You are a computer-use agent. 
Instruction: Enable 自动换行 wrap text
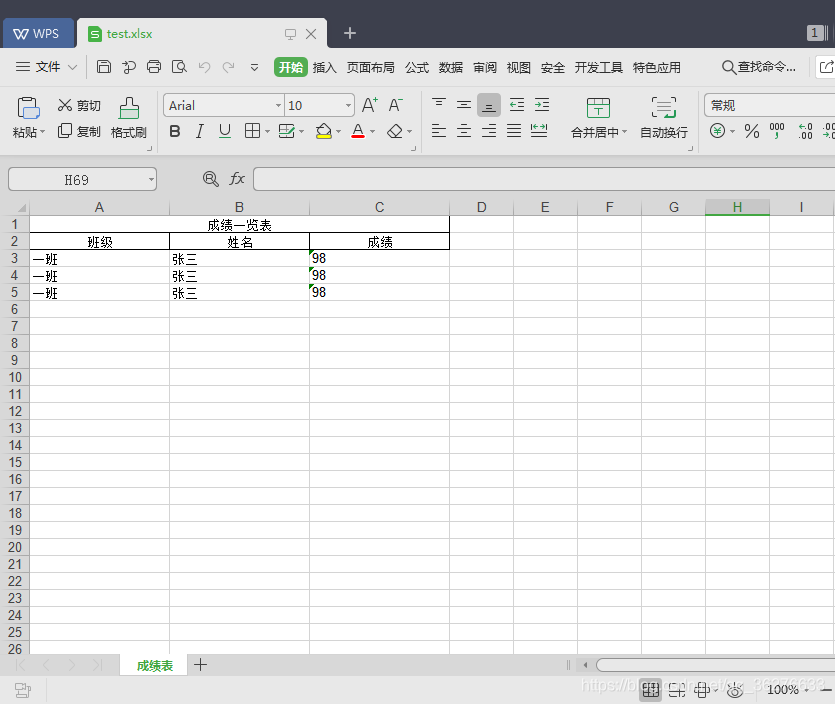[663, 114]
